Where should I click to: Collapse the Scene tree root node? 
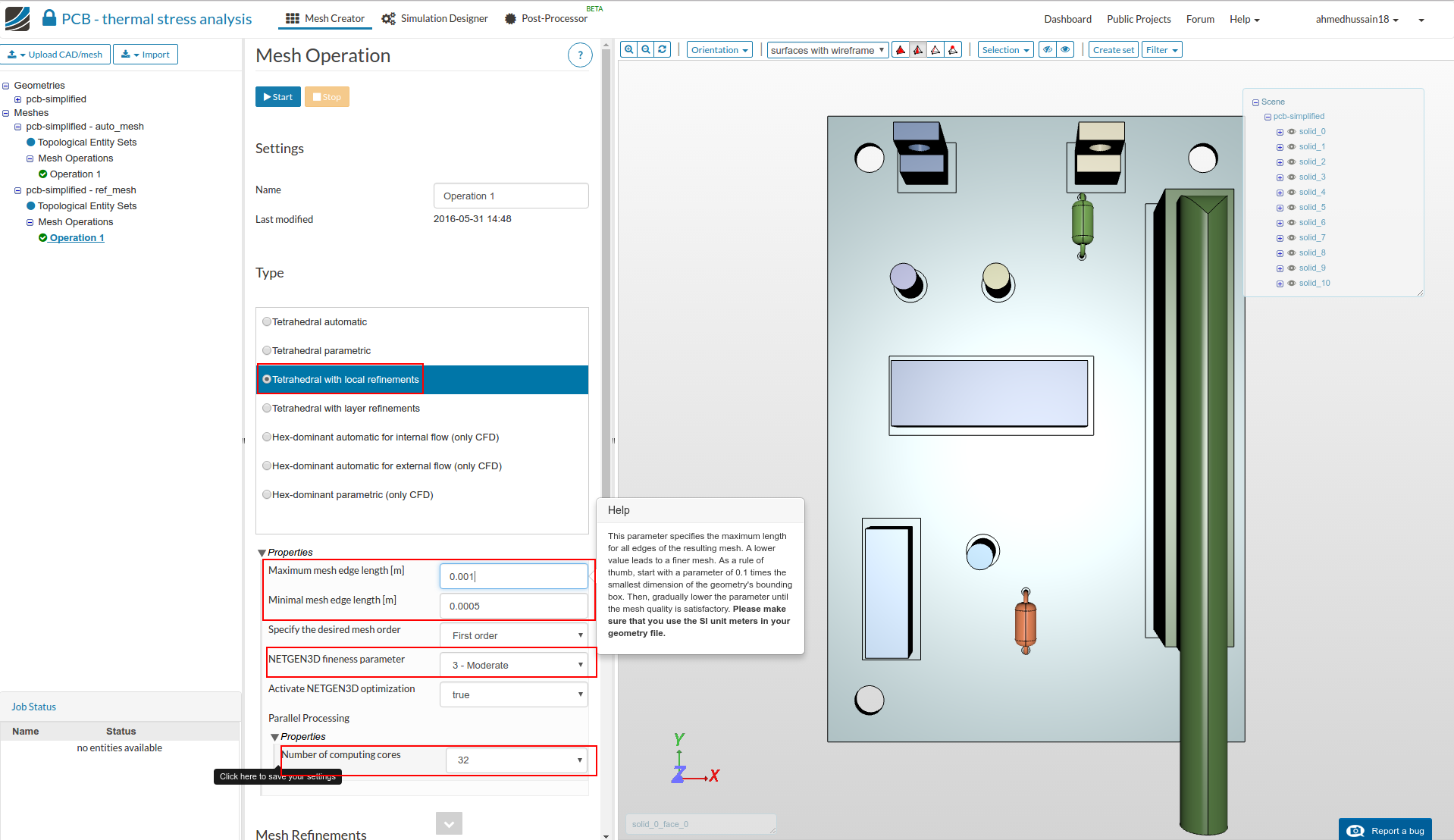1255,102
